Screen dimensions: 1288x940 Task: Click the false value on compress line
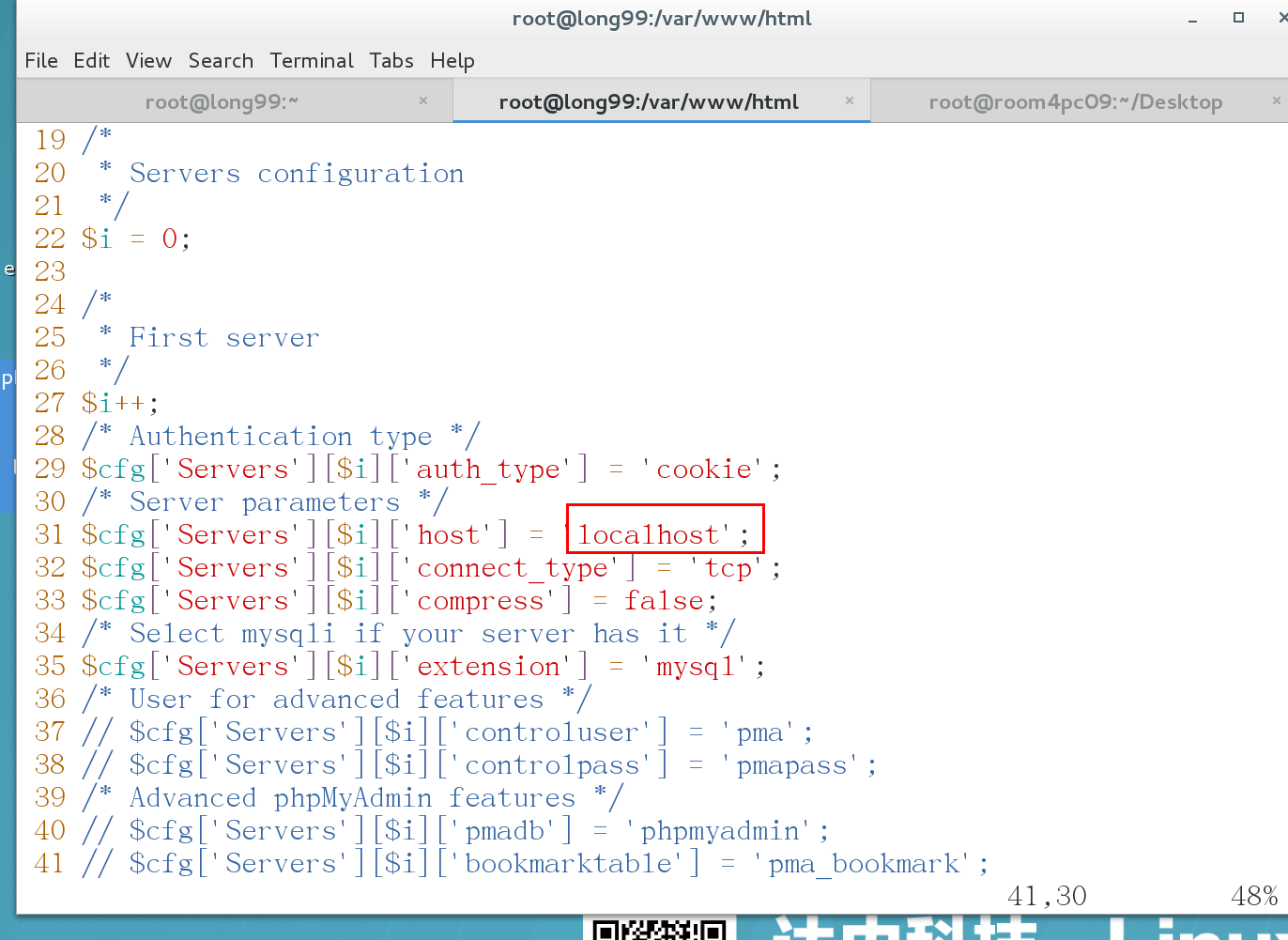click(x=664, y=600)
